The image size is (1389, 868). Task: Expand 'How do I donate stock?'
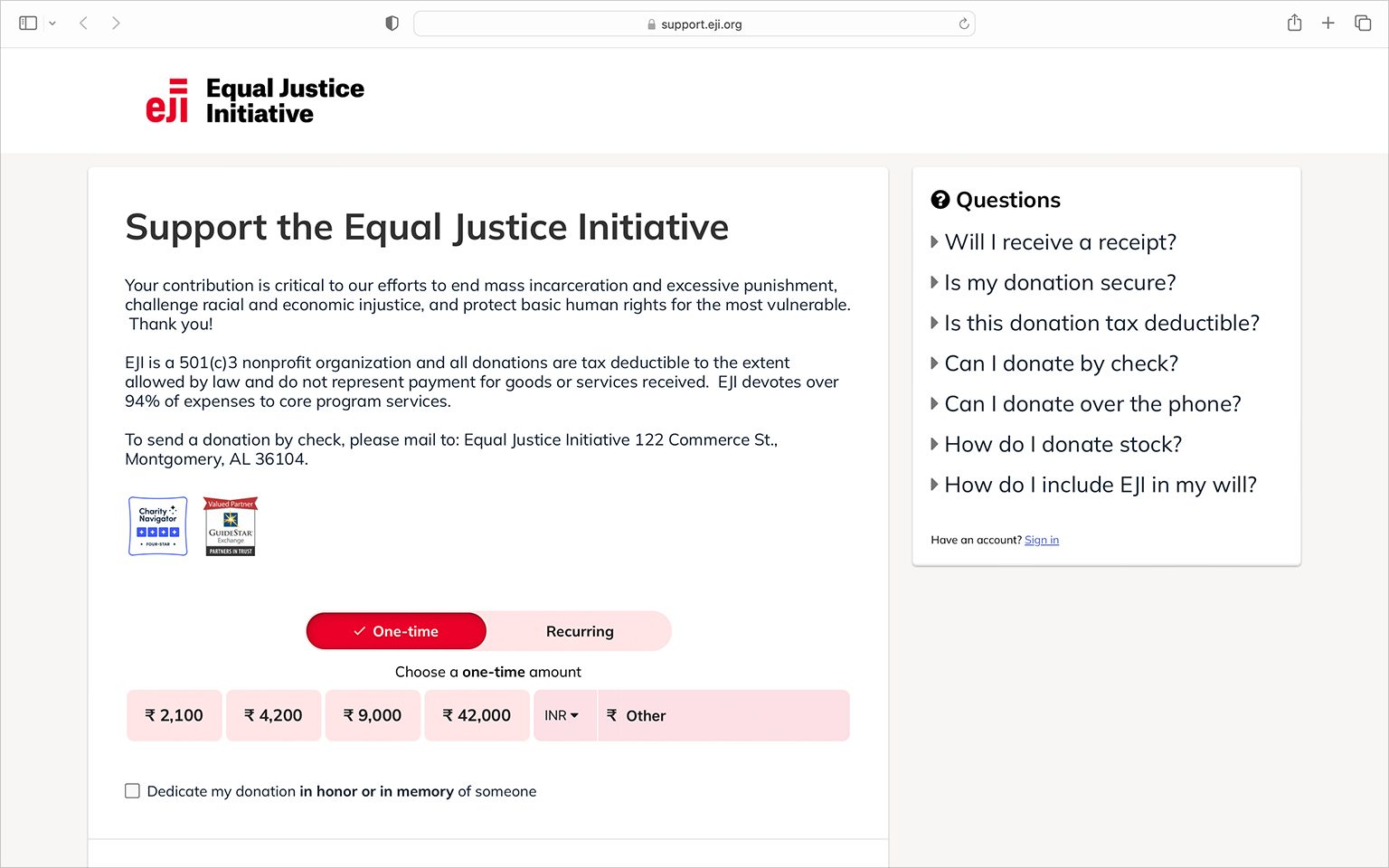[x=1063, y=444]
